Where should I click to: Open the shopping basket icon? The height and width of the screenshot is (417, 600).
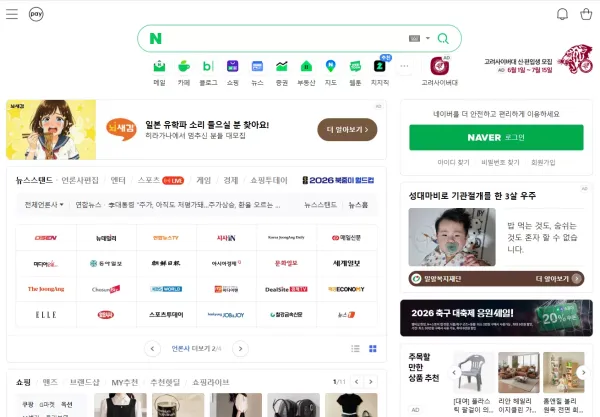click(x=586, y=14)
